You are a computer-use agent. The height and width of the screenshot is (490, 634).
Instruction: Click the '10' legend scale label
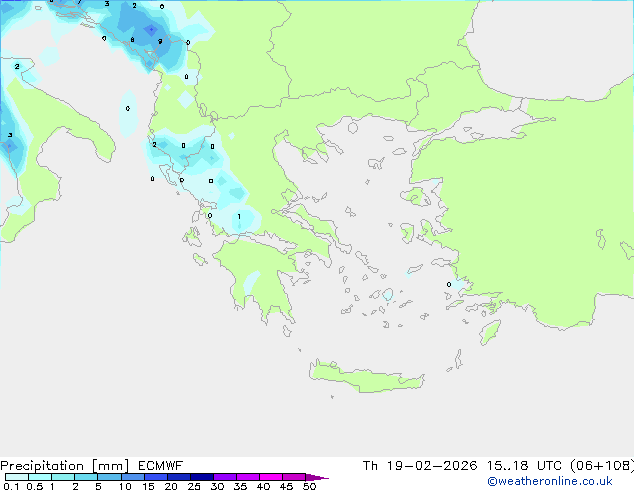tap(125, 486)
